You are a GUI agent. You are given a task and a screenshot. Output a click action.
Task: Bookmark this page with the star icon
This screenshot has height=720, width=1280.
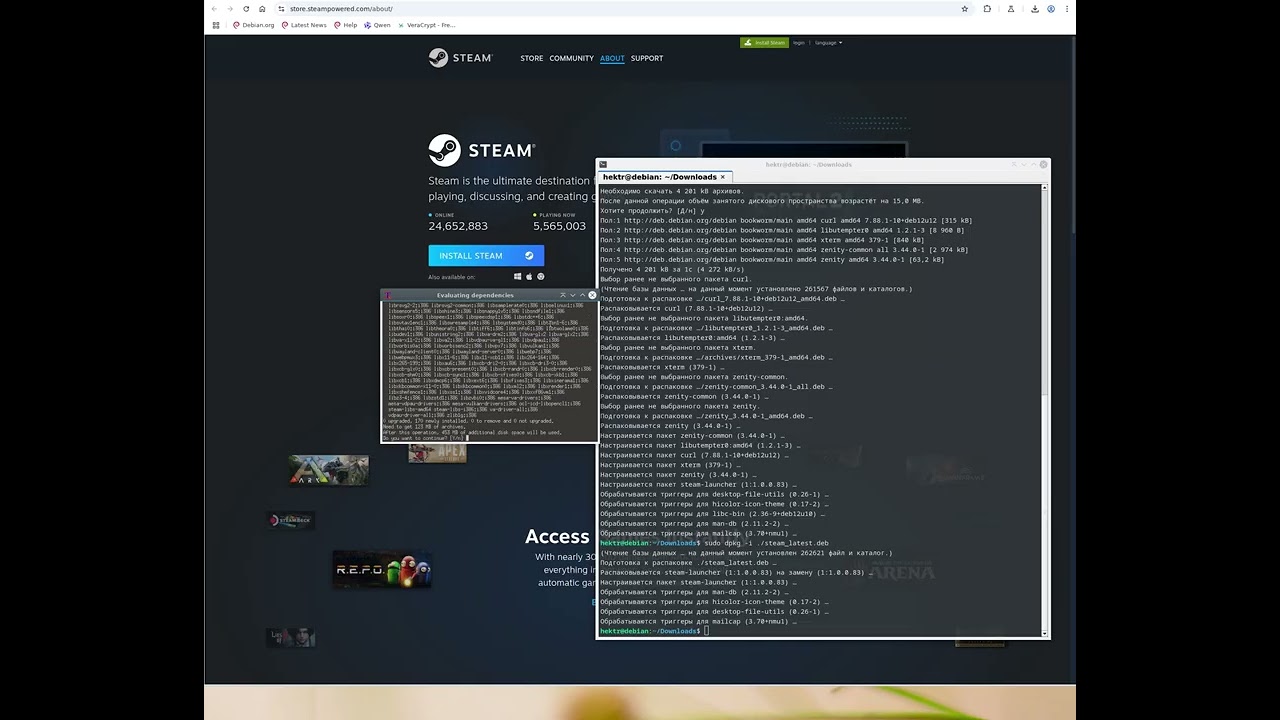(965, 8)
